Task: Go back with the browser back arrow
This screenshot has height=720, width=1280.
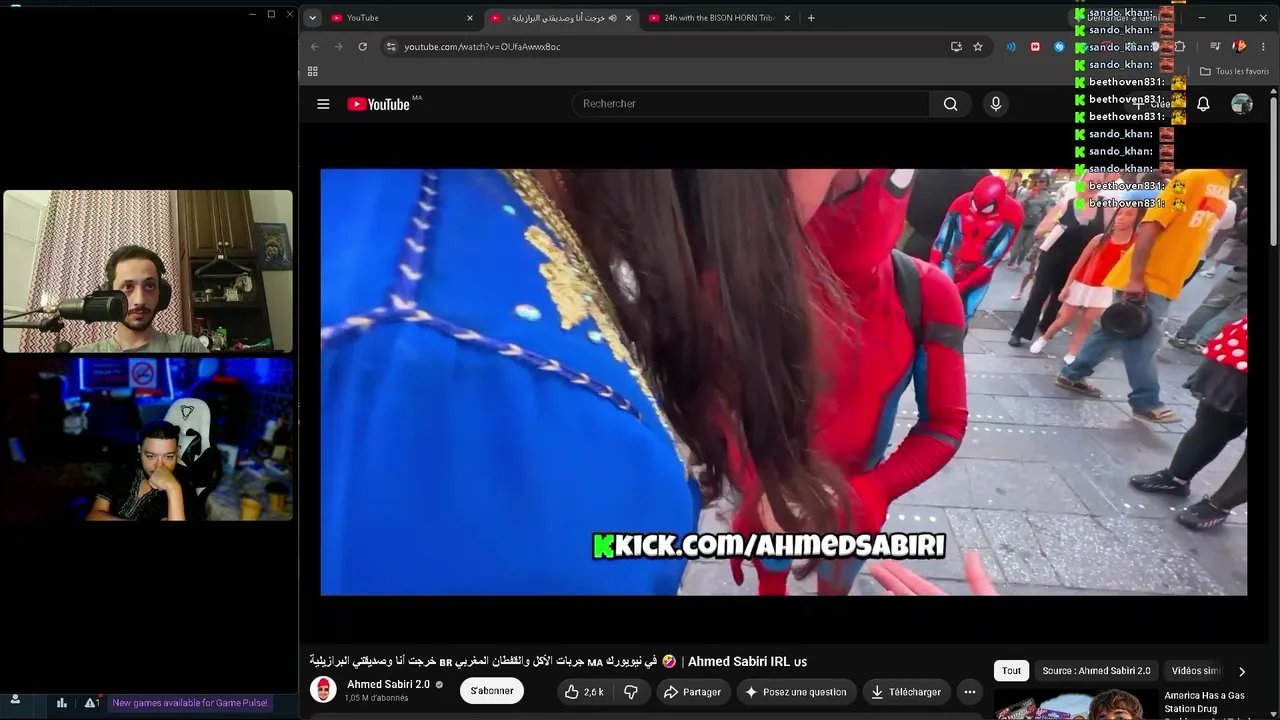Action: [315, 47]
